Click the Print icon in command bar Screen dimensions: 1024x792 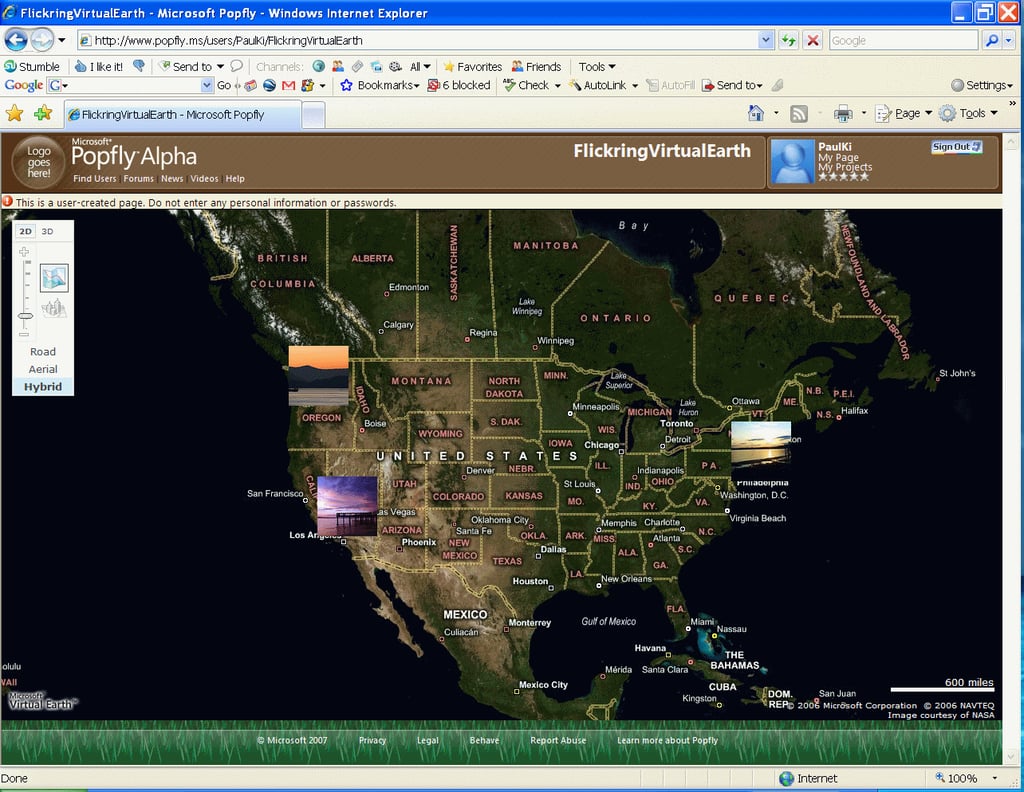click(x=843, y=114)
